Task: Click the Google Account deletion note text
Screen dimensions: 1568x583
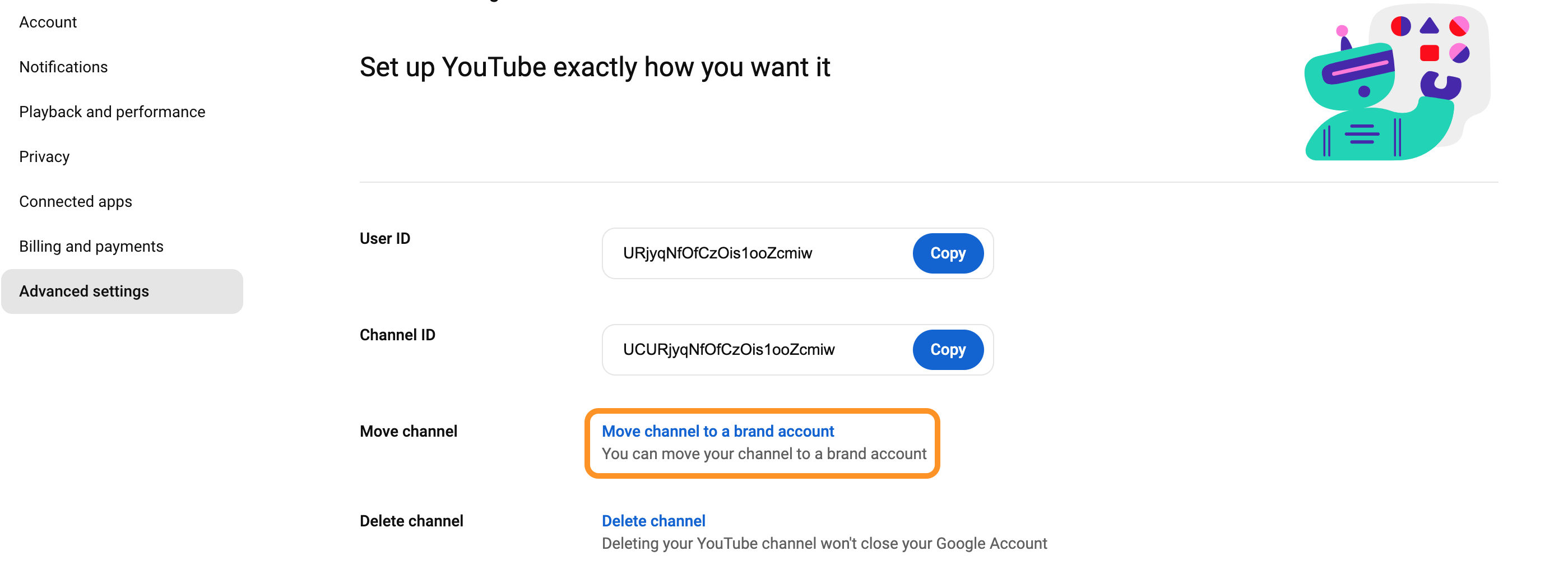Action: click(824, 543)
